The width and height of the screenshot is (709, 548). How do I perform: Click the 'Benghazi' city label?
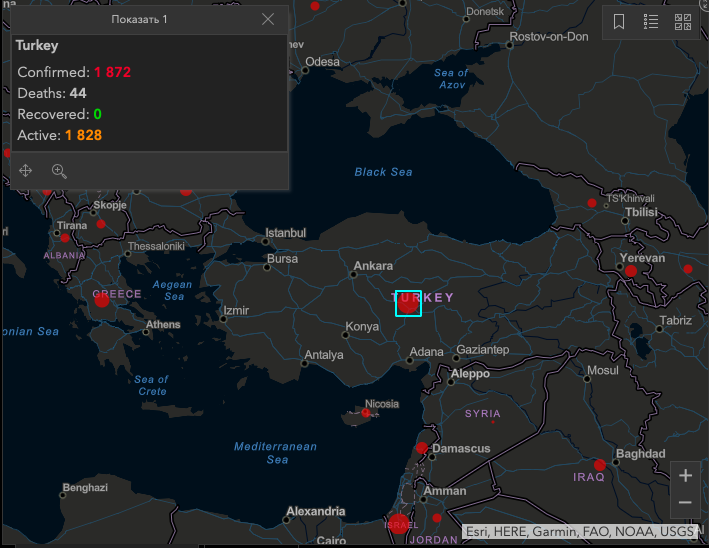click(x=85, y=487)
